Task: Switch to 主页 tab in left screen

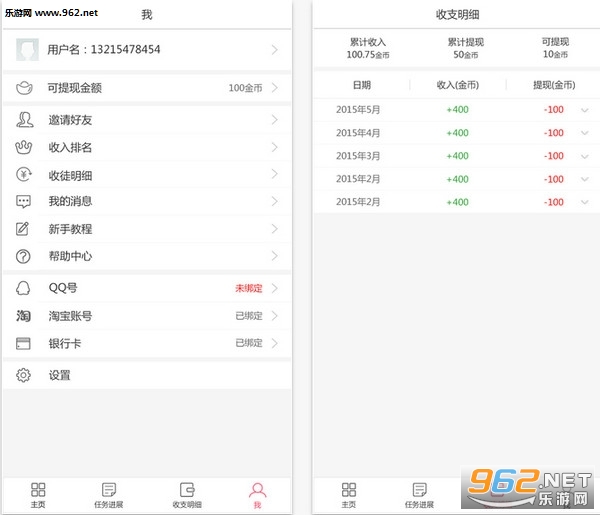Action: click(38, 494)
